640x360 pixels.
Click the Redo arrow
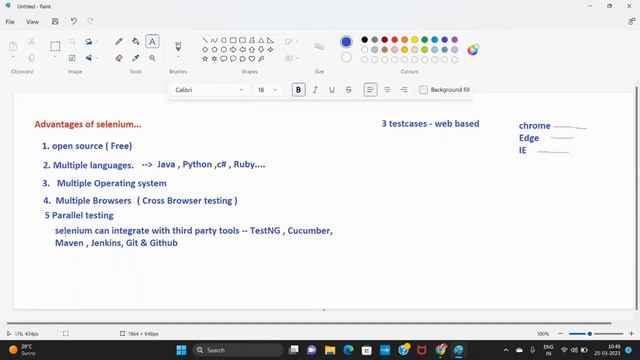coord(90,21)
